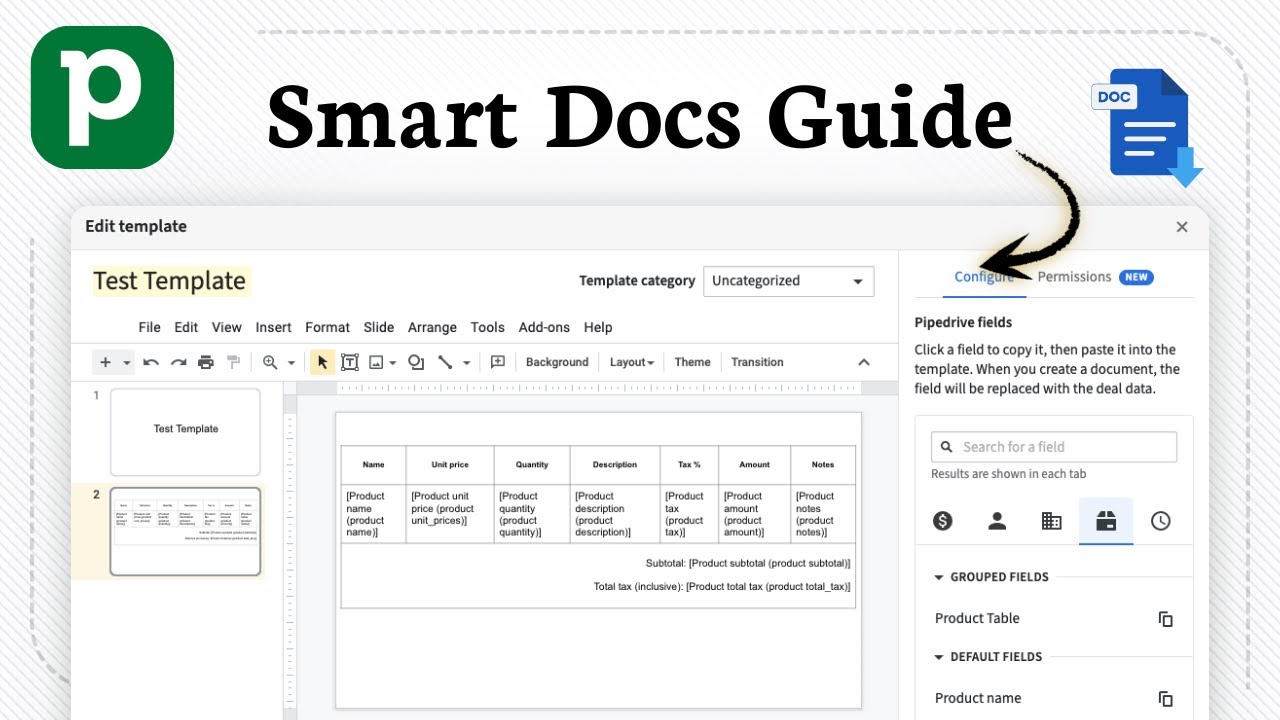Click the Theme button
The width and height of the screenshot is (1280, 720).
[x=692, y=362]
